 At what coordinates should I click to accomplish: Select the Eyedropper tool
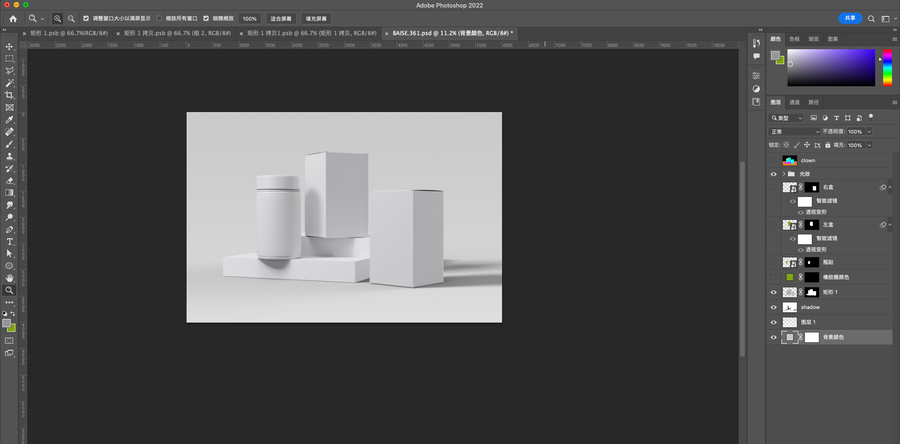click(x=9, y=120)
